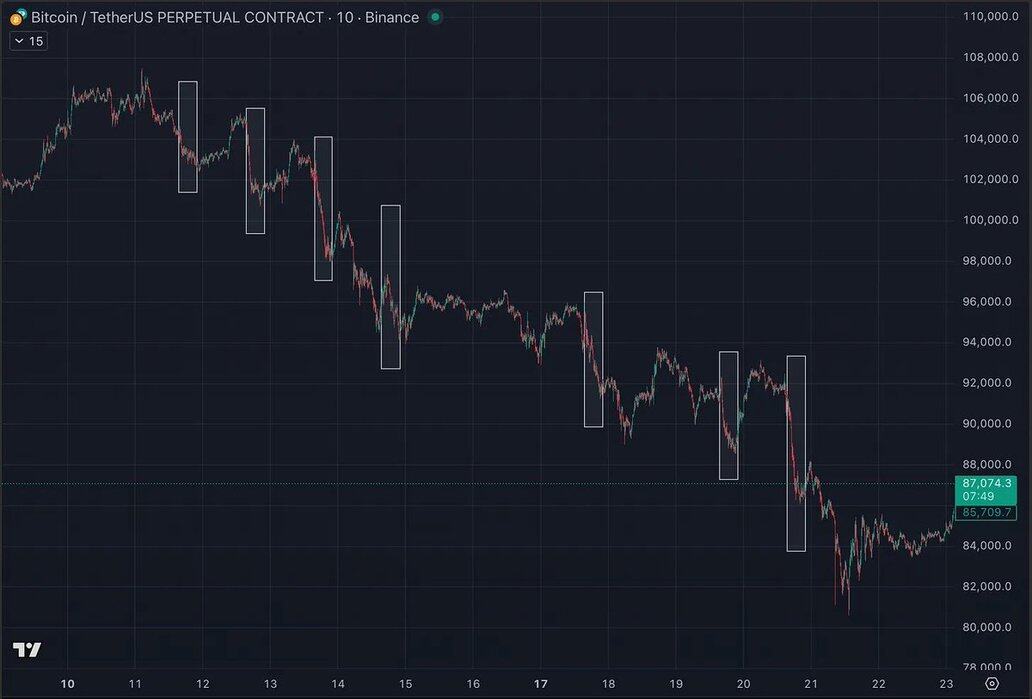
Task: Click the 10 date label on time axis
Action: 67,684
